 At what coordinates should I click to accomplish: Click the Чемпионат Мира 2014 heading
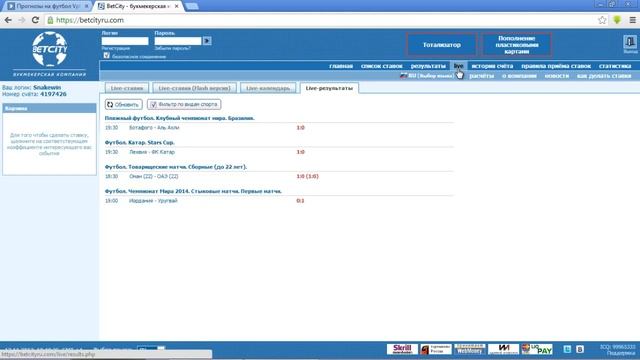pyautogui.click(x=193, y=191)
